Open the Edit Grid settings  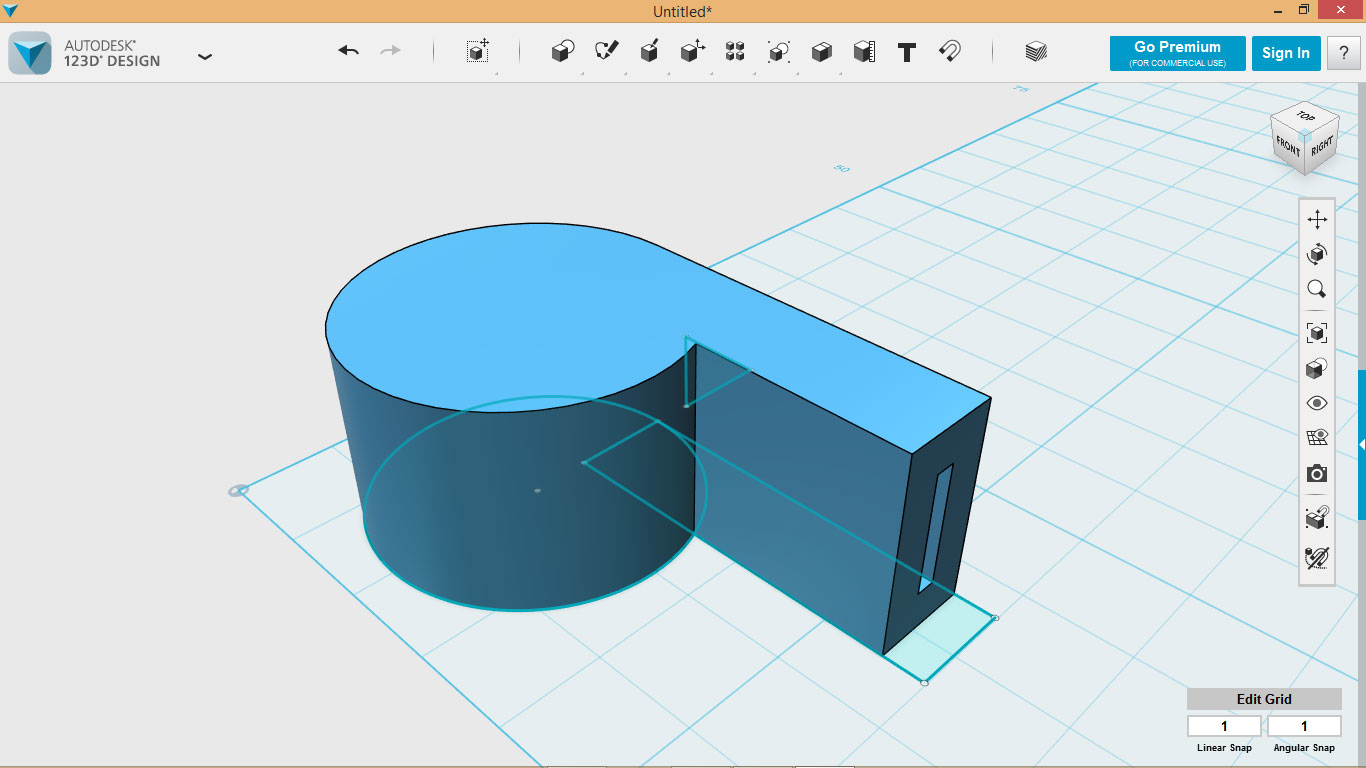(x=1264, y=699)
